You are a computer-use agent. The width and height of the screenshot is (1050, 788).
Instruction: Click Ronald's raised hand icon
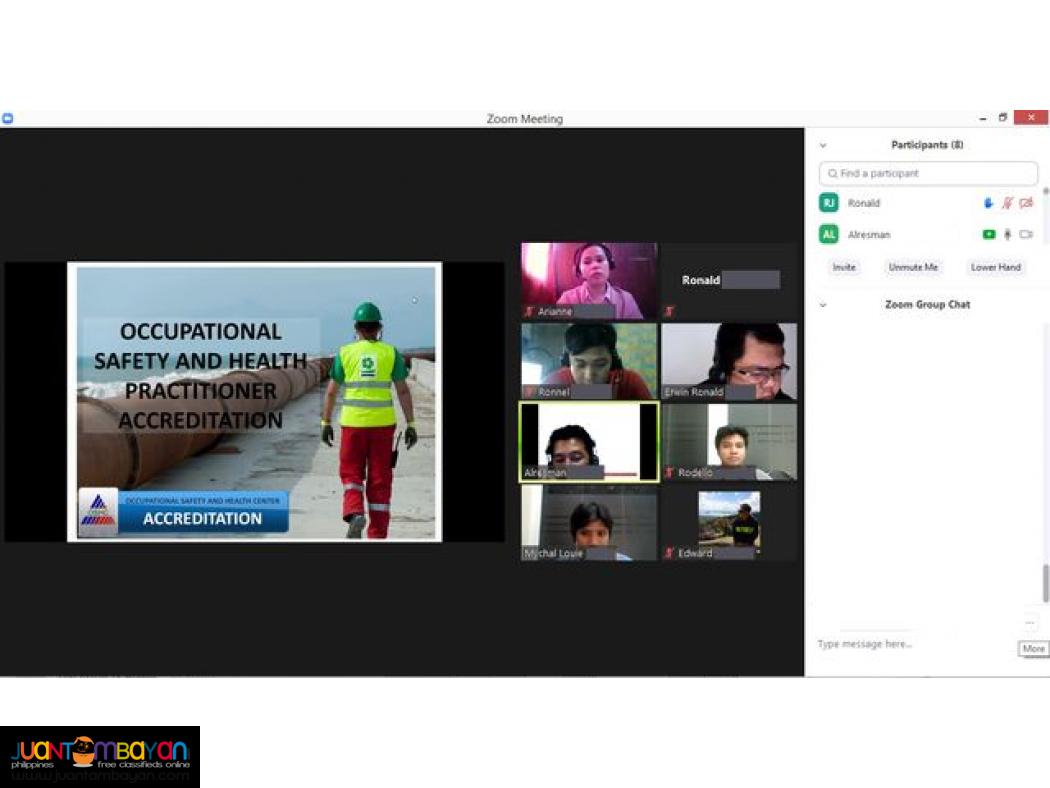click(x=989, y=202)
